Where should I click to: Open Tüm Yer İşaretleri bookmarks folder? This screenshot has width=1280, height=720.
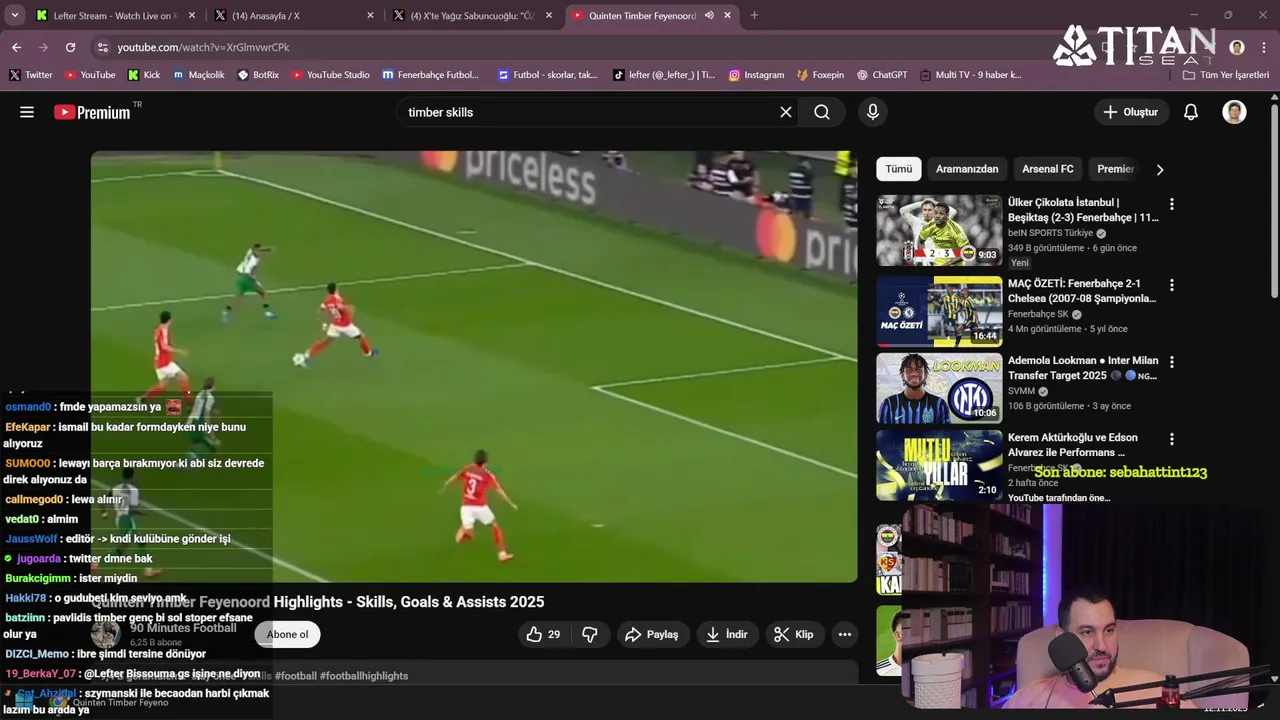click(1226, 75)
